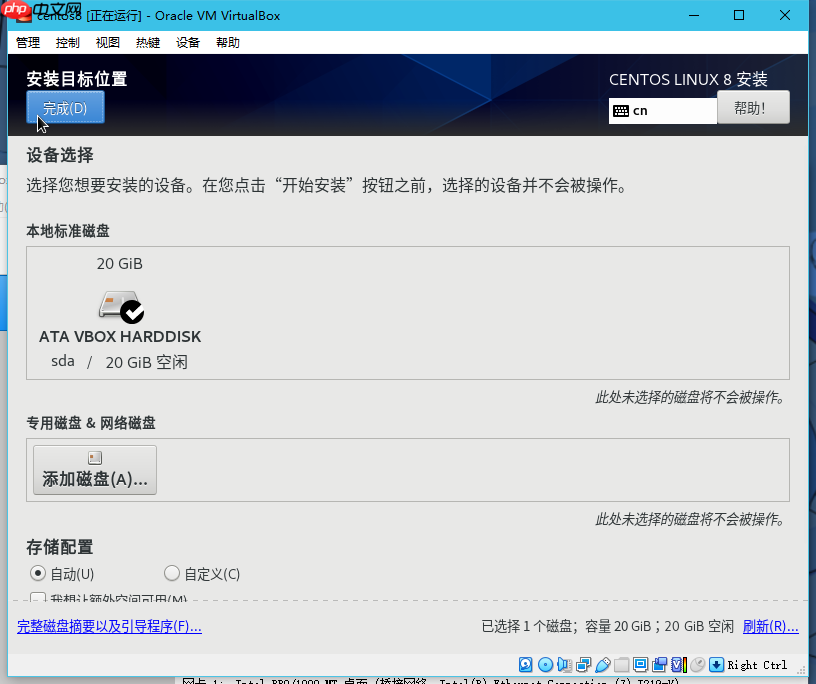Click the 添加磁盘 button
This screenshot has width=816, height=684.
point(94,470)
